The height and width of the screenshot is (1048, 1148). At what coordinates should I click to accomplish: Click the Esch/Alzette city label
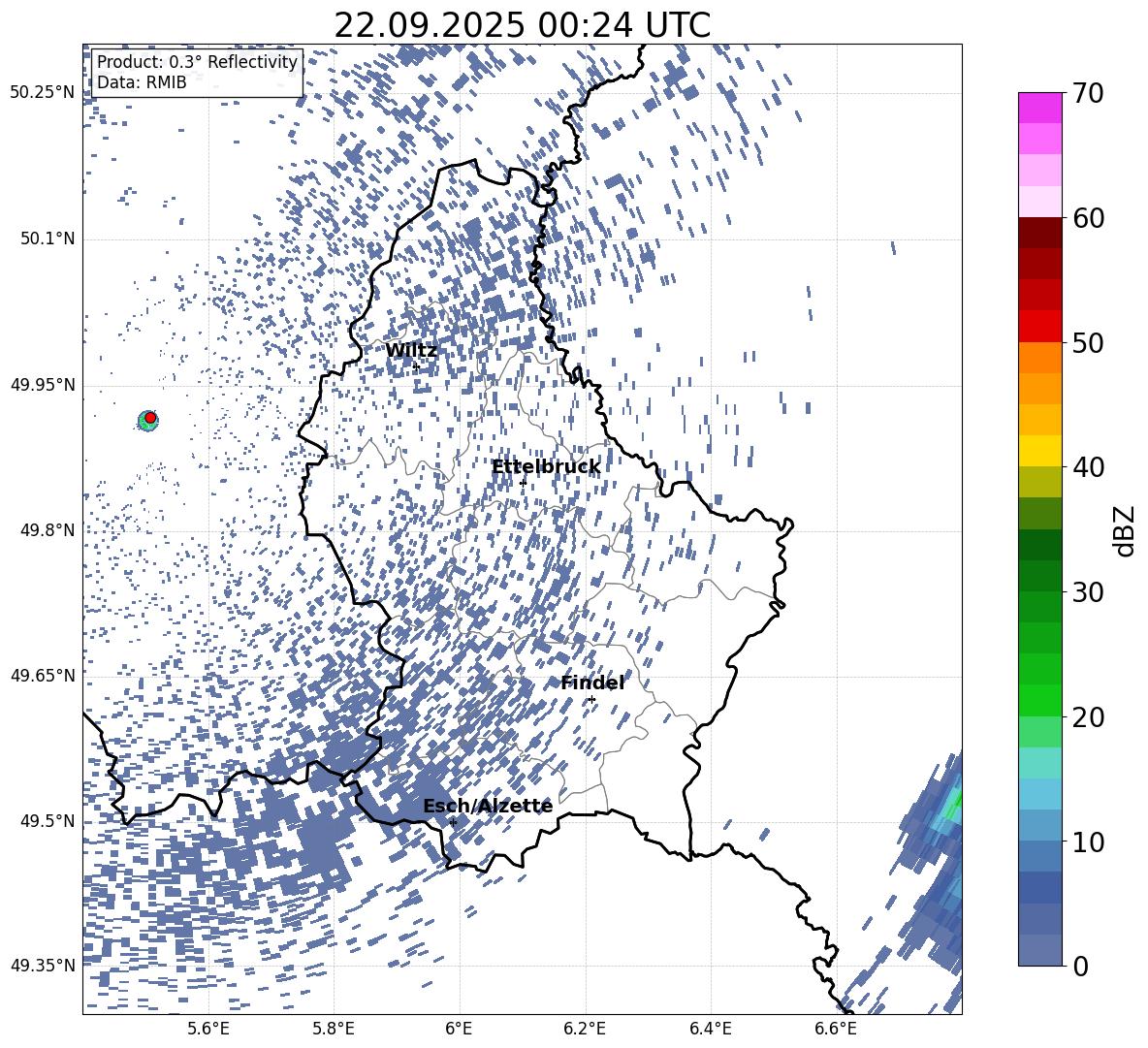tap(488, 807)
